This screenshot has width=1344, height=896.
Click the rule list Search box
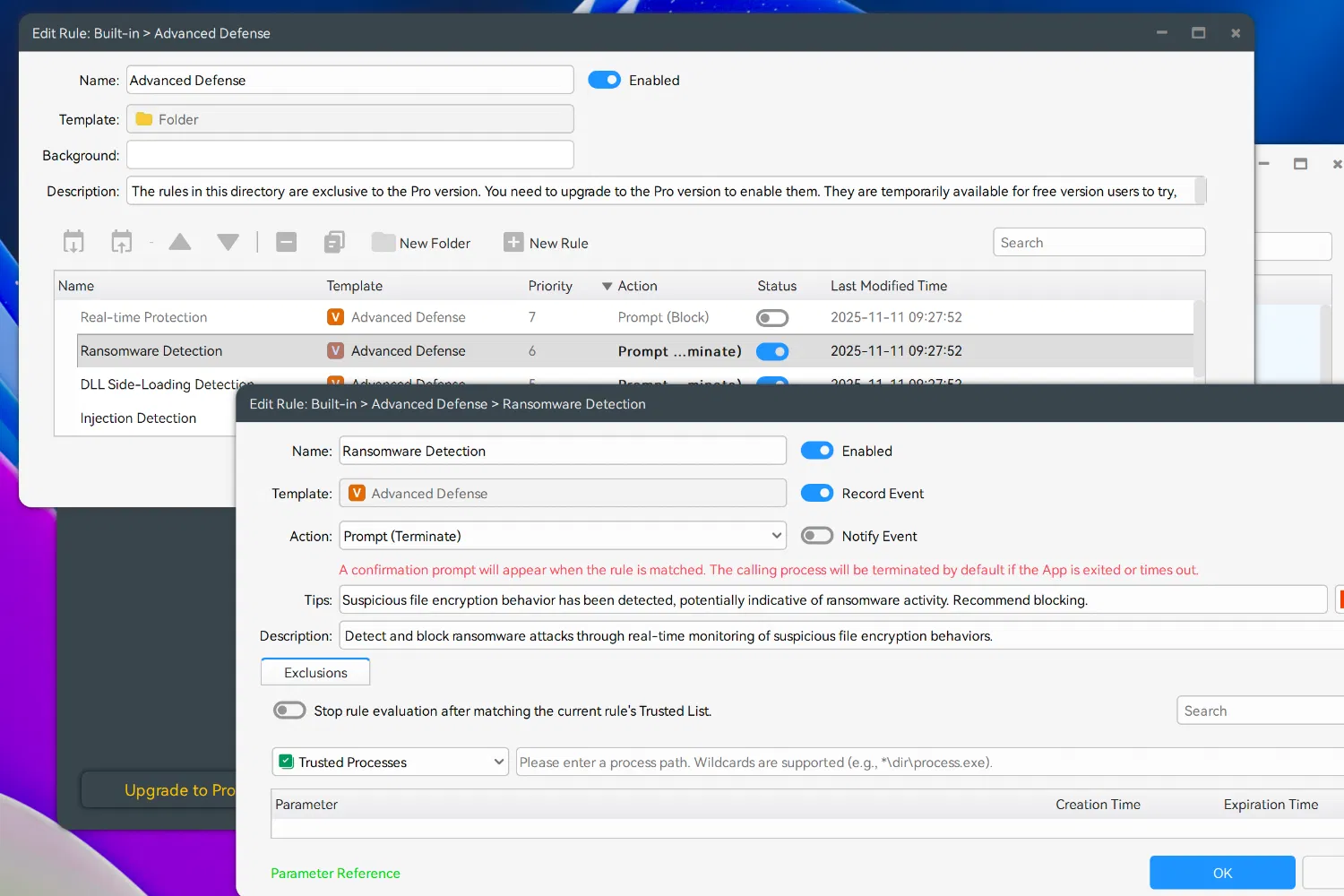(x=1098, y=242)
